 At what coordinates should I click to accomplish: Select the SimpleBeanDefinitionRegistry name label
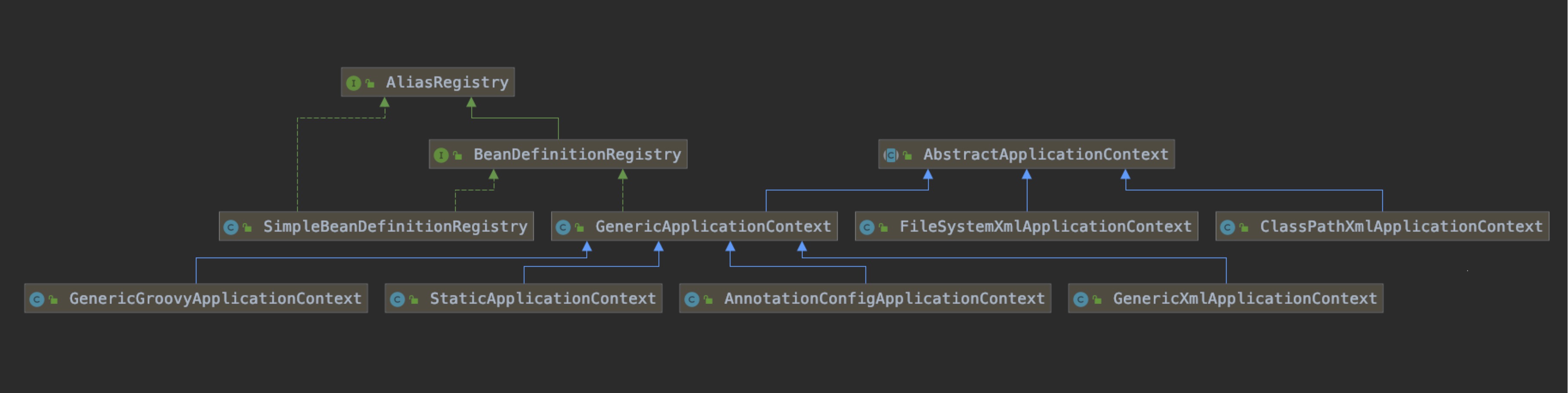(396, 227)
